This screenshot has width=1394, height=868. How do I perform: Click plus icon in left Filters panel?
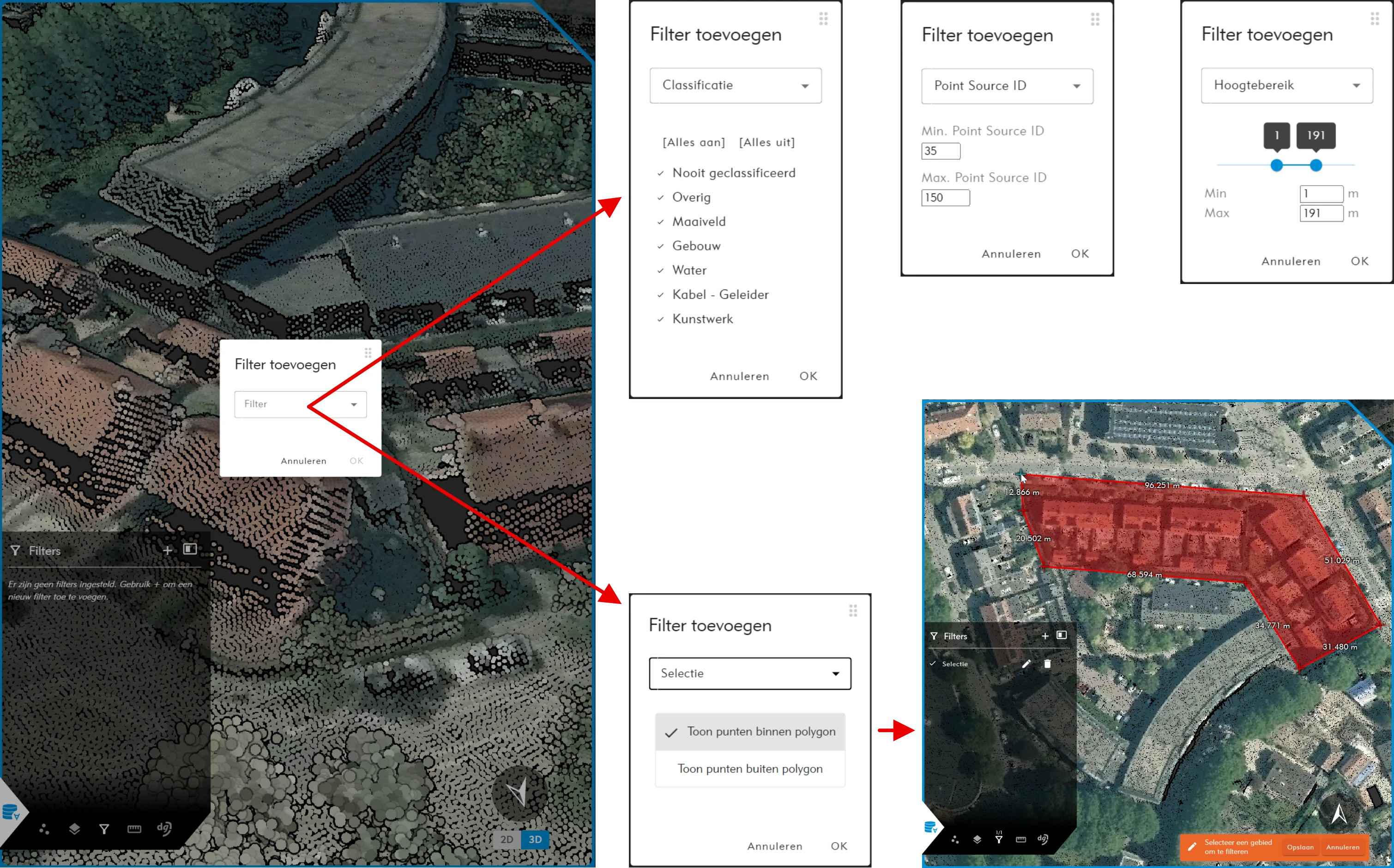167,550
